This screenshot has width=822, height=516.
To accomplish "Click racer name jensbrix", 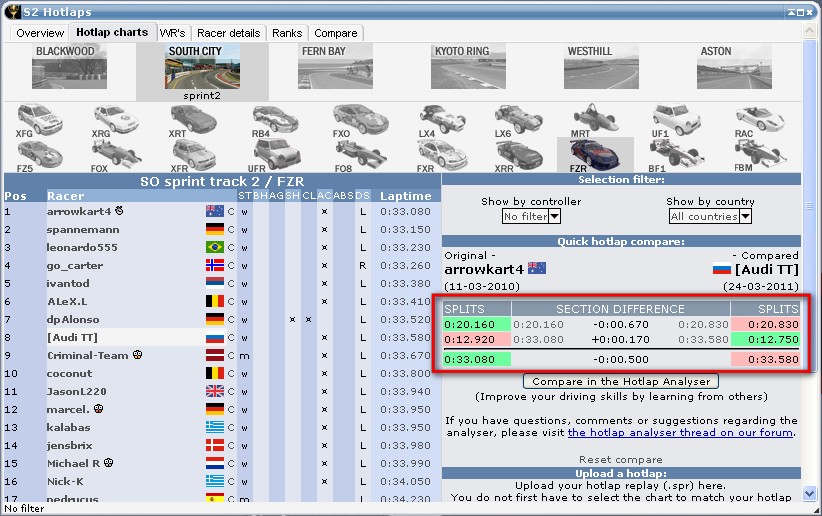I will click(69, 445).
